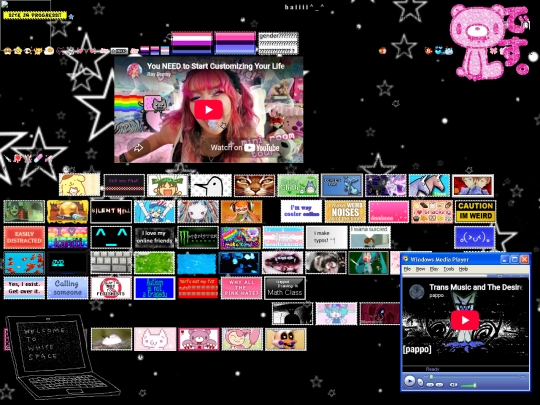Click the pink pixel cat stamp

click(155, 339)
